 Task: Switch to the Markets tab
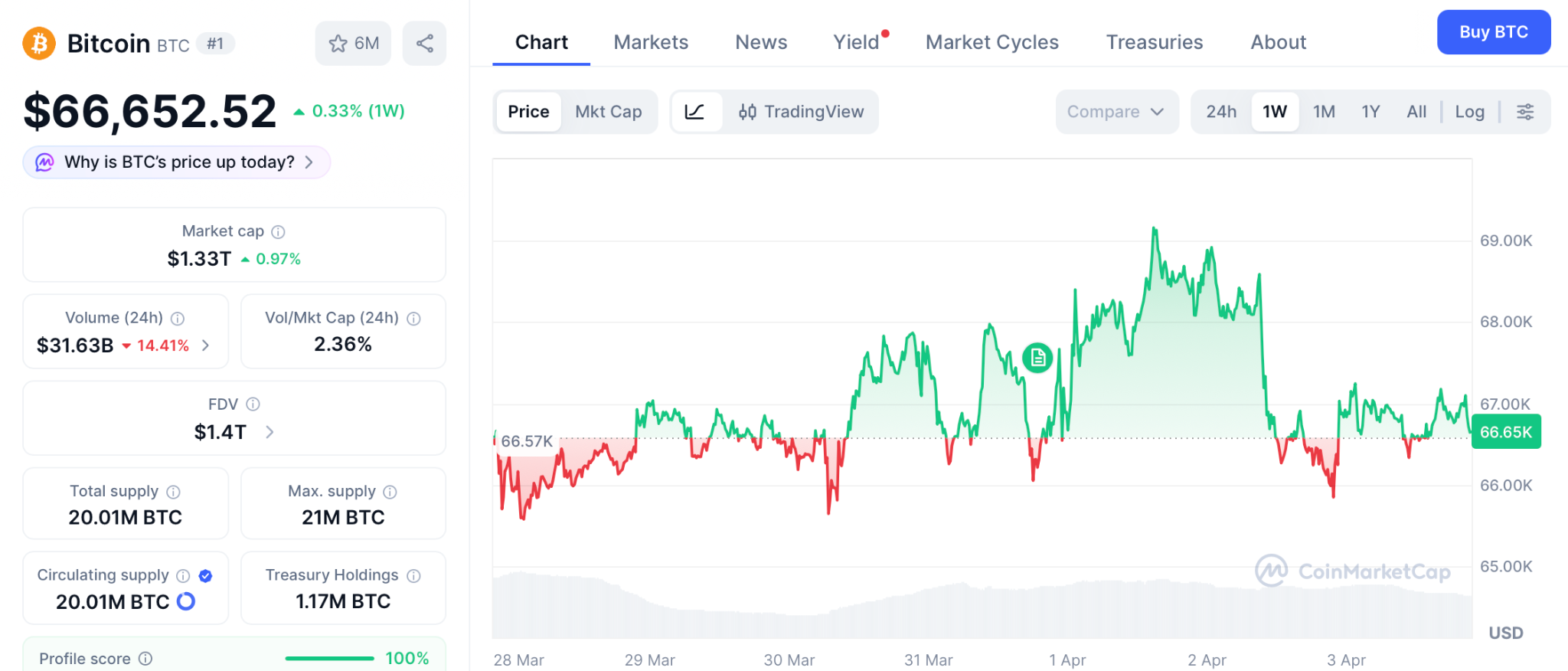click(x=651, y=42)
